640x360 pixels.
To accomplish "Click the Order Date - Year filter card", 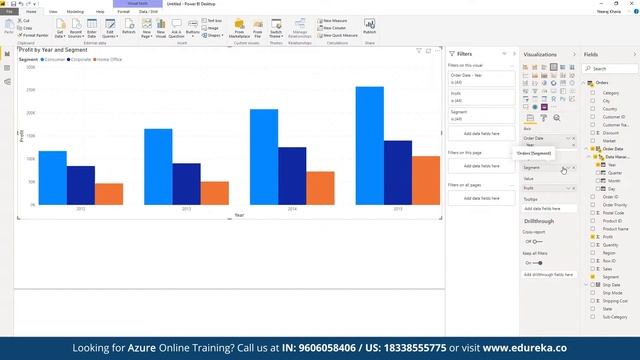I will [481, 78].
